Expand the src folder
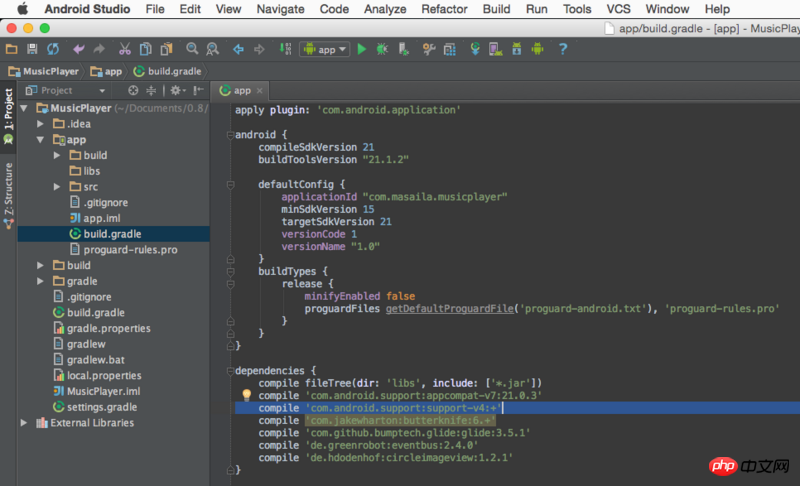 tap(57, 187)
